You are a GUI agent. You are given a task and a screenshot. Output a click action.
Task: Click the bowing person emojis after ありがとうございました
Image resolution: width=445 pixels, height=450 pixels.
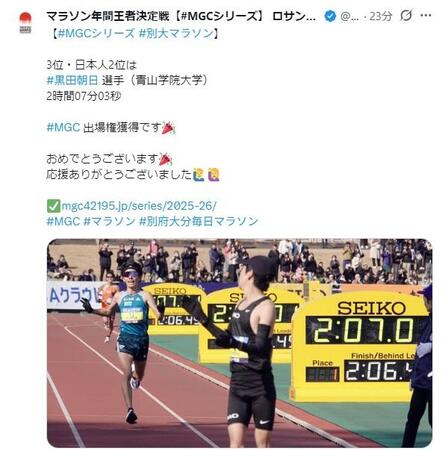pyautogui.click(x=206, y=175)
